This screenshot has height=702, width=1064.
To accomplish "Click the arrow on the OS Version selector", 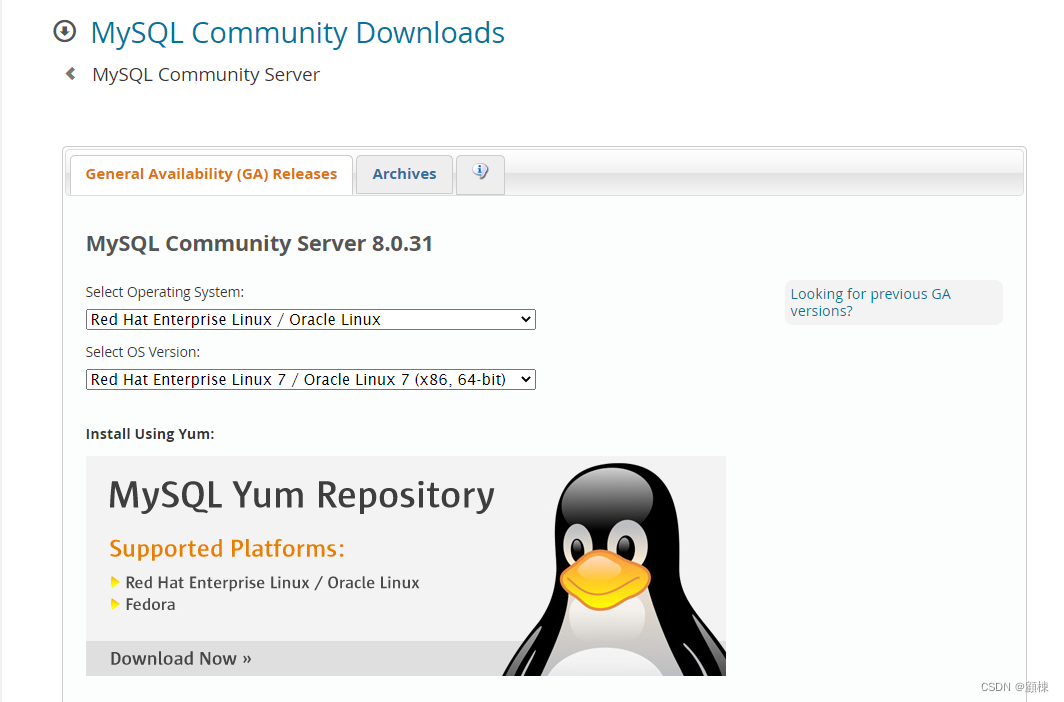I will point(525,379).
